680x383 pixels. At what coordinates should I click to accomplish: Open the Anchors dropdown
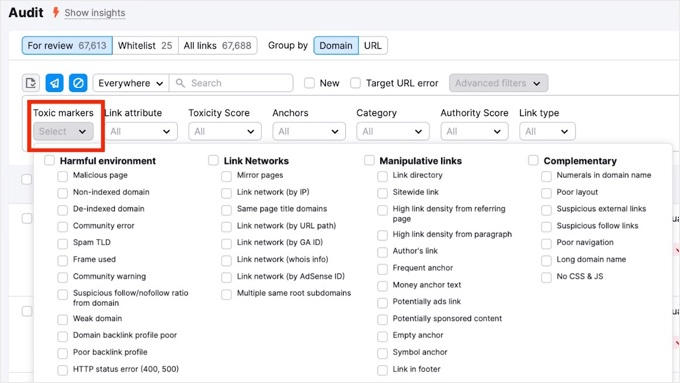(309, 131)
